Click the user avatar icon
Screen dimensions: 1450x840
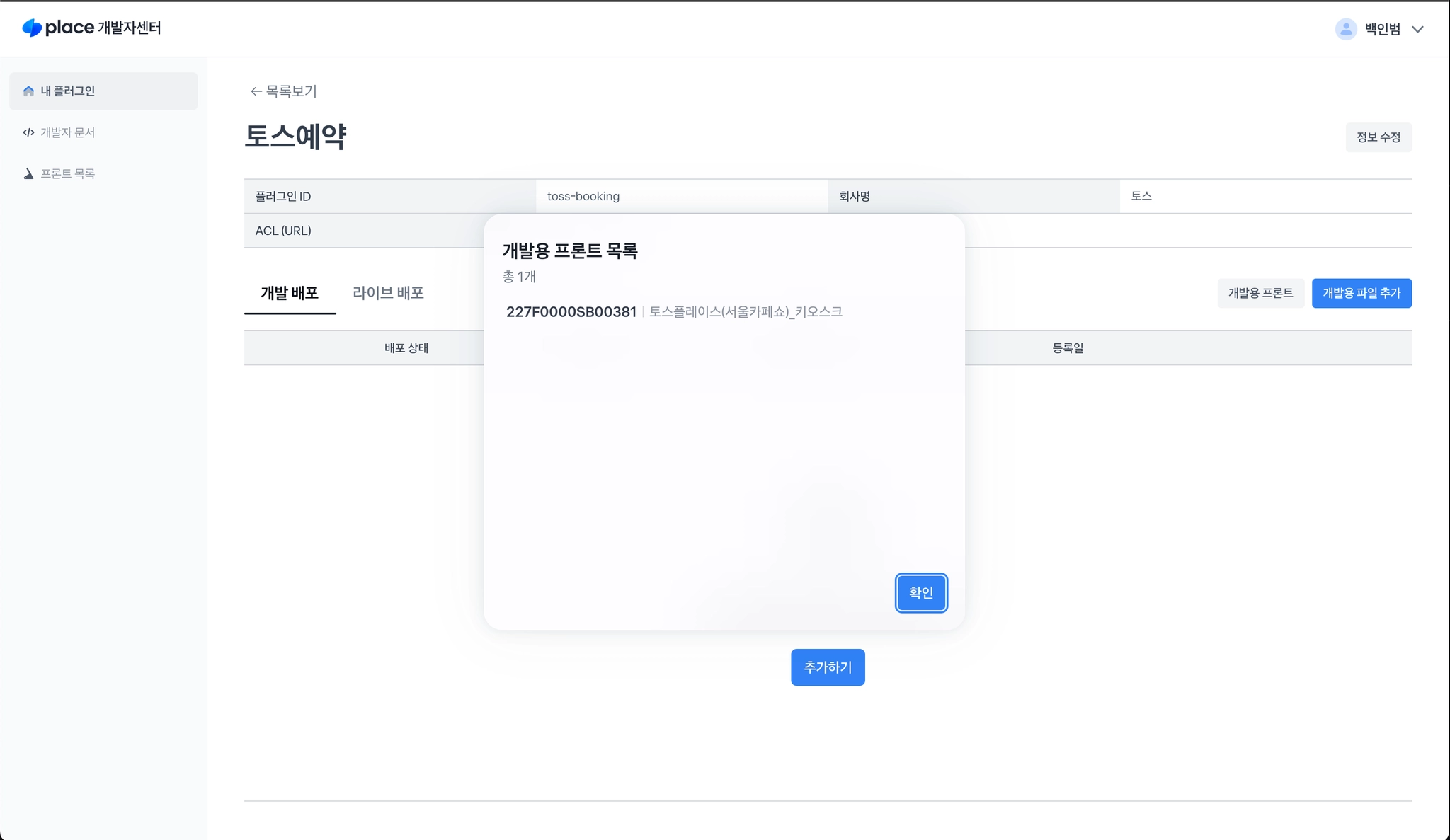click(x=1345, y=29)
